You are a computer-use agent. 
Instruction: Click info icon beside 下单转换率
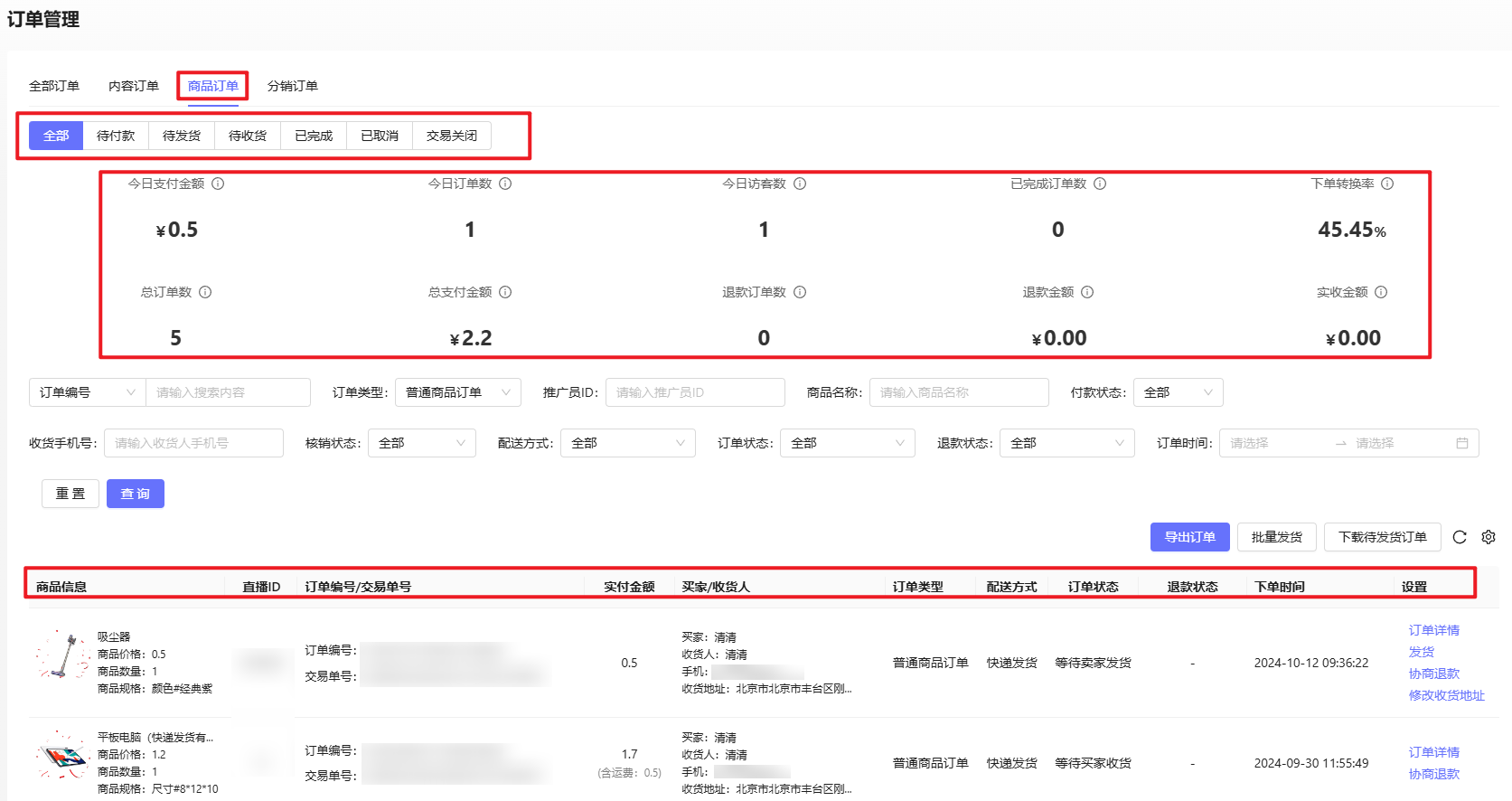(x=1387, y=184)
